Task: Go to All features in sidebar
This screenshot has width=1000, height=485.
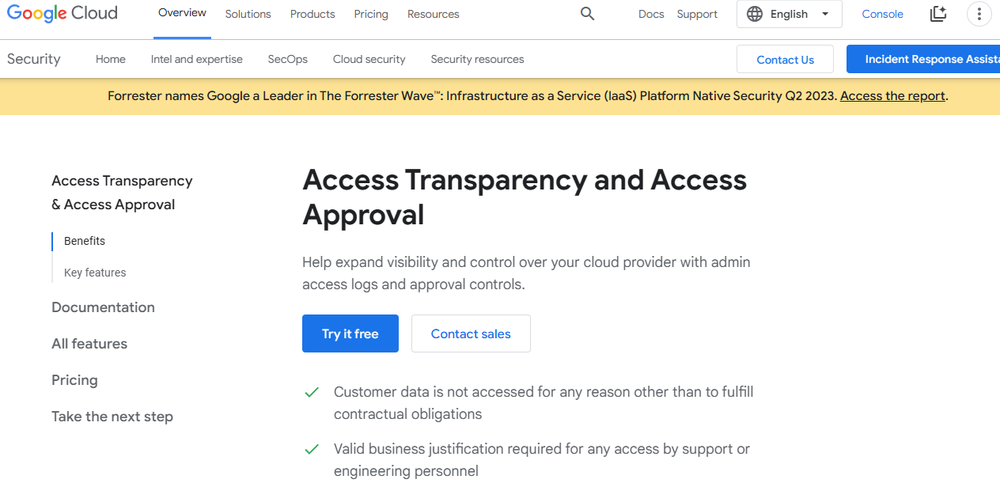Action: pos(89,344)
